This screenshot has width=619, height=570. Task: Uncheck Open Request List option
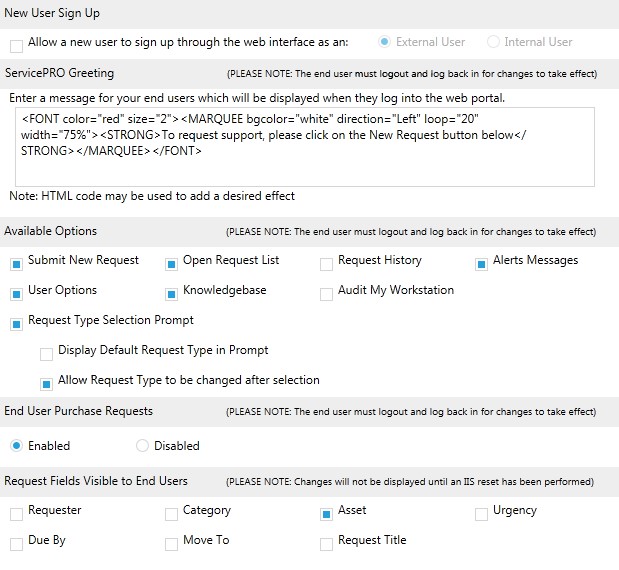(171, 264)
